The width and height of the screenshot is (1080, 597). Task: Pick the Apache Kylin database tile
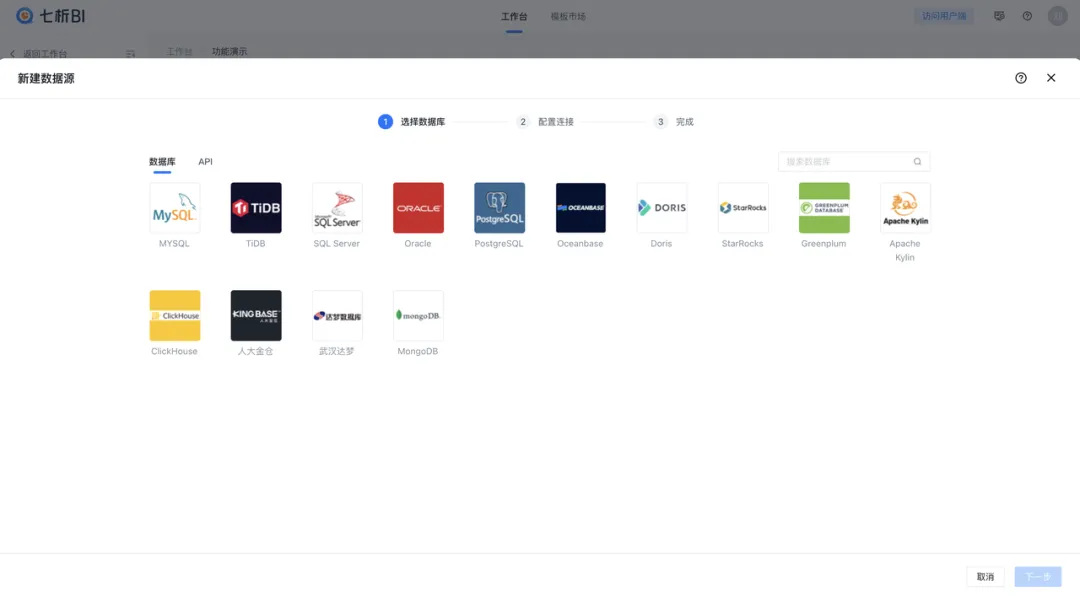906,208
